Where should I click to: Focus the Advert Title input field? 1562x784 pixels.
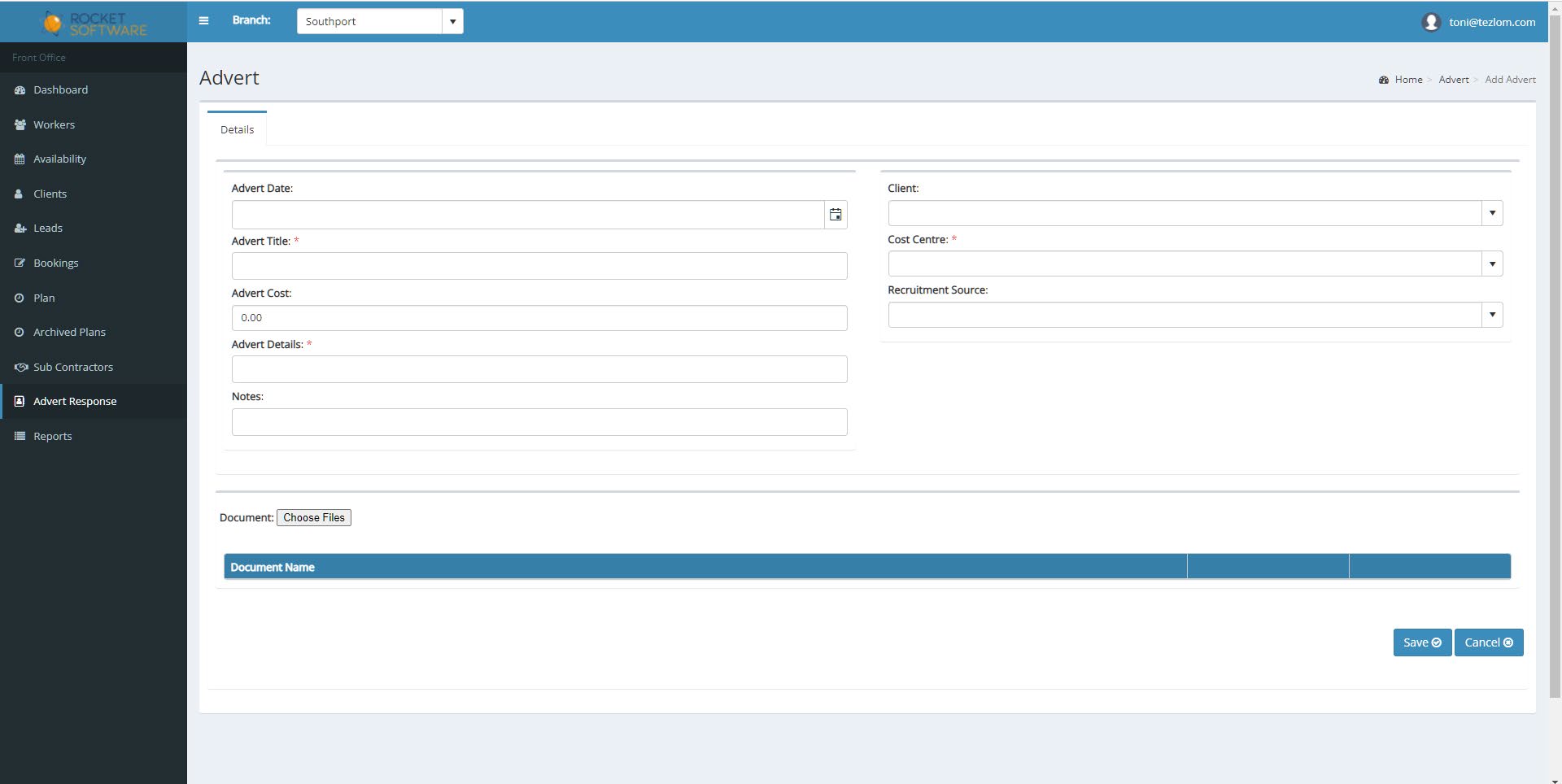pos(539,266)
